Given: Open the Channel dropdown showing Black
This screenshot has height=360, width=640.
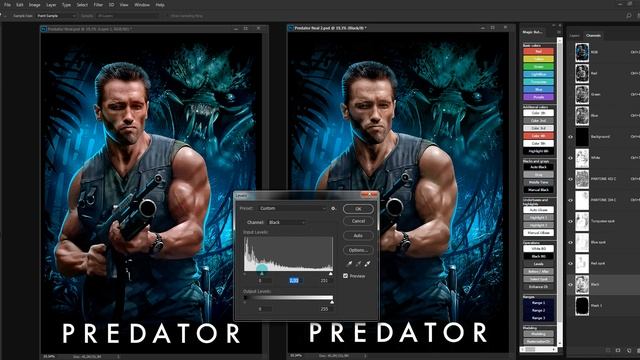Looking at the screenshot, I should pos(287,222).
